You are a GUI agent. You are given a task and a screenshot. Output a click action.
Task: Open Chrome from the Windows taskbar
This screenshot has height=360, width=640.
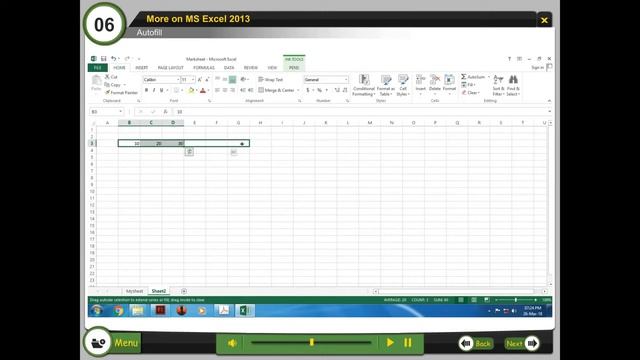click(x=118, y=311)
